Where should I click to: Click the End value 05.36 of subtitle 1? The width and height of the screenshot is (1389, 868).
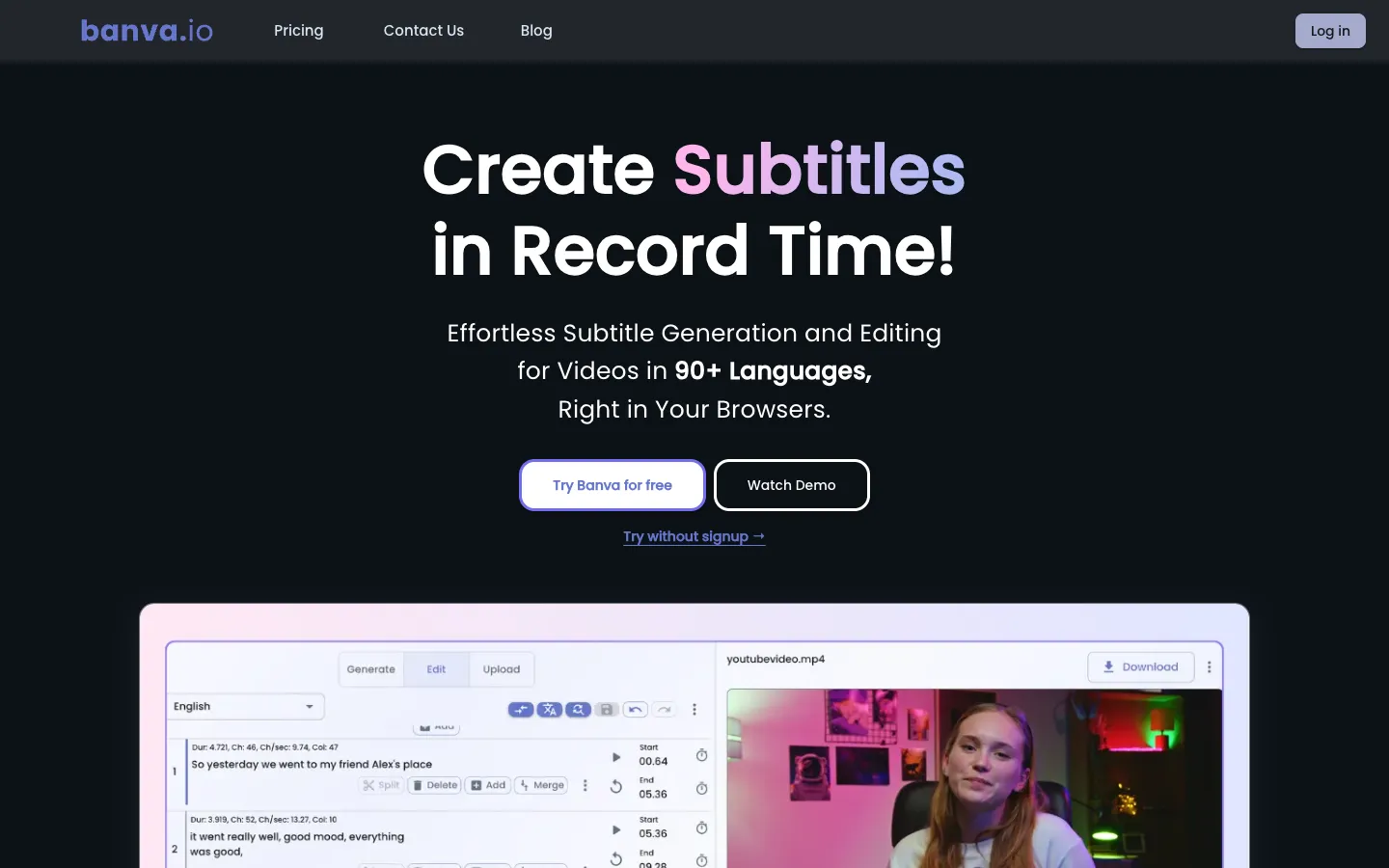click(653, 794)
